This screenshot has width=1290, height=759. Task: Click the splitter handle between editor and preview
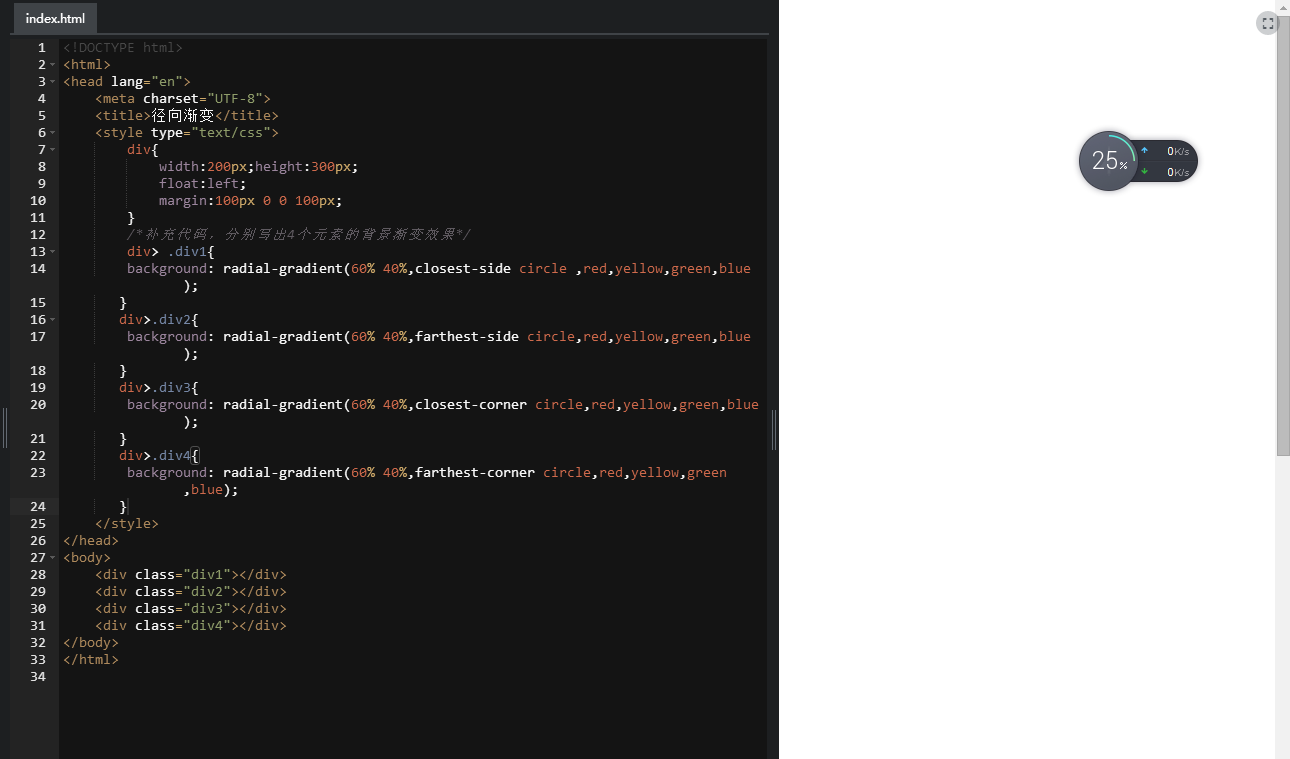coord(774,430)
